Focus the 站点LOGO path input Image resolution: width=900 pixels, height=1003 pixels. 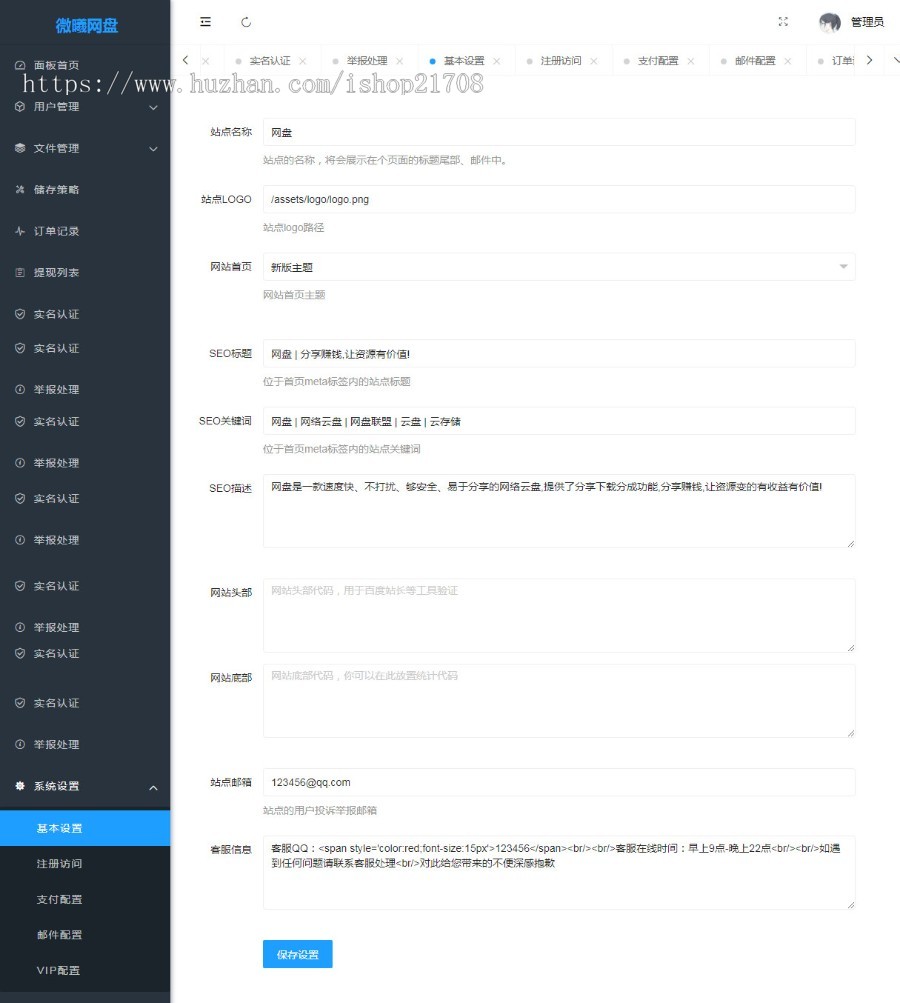pyautogui.click(x=558, y=199)
